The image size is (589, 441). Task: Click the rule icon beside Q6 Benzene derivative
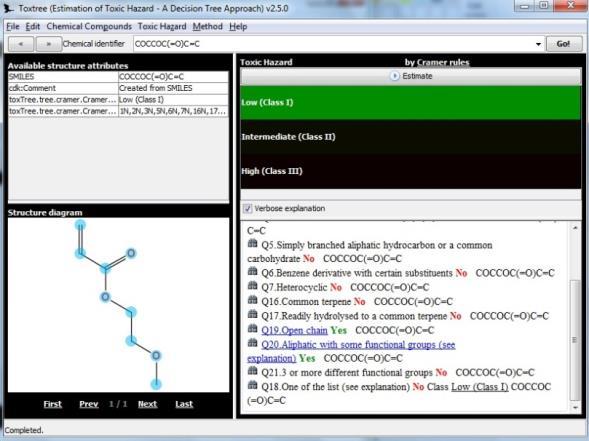252,272
